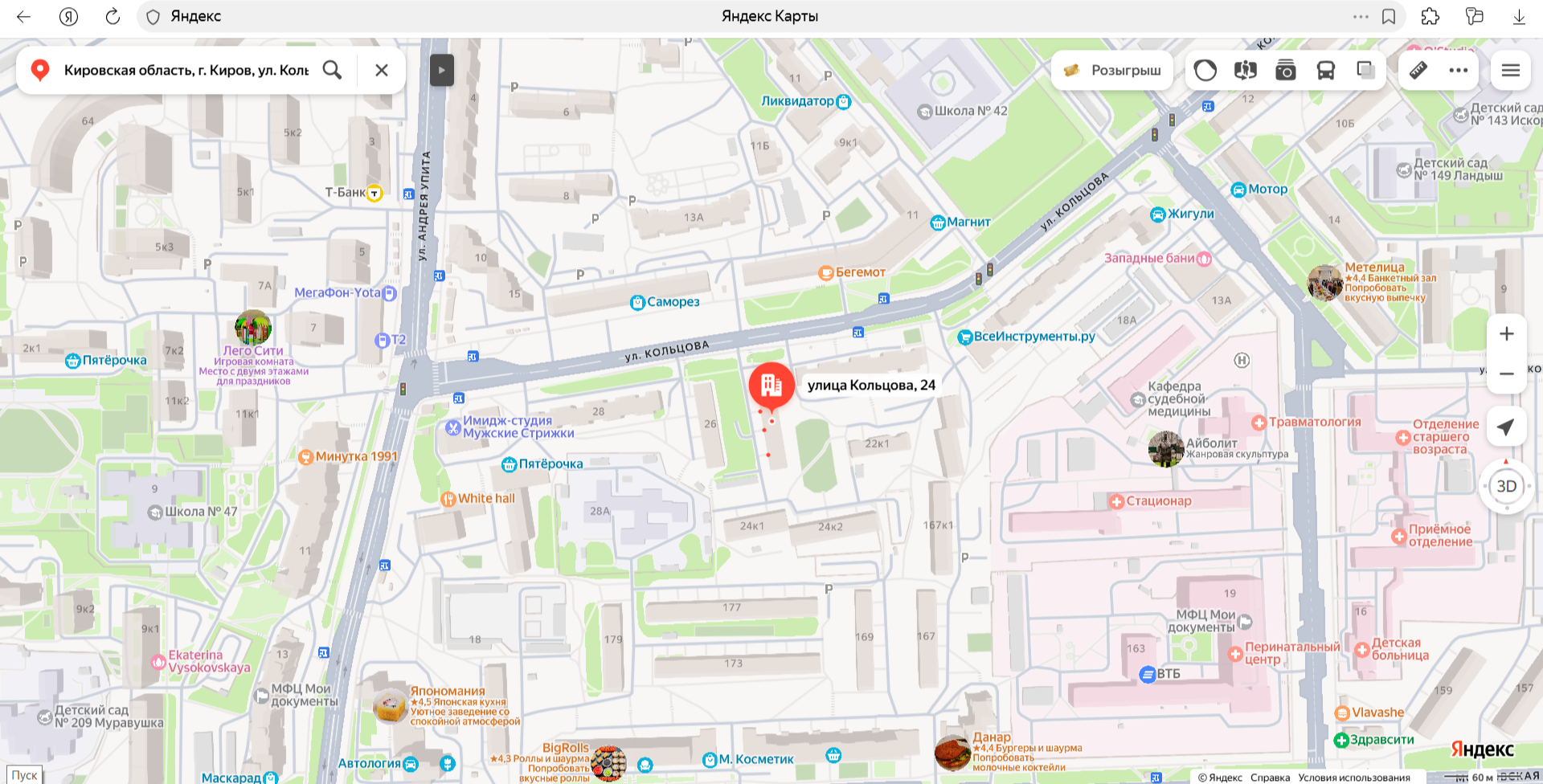Image resolution: width=1543 pixels, height=784 pixels.
Task: Toggle the 3D tilt view
Action: tap(1507, 486)
